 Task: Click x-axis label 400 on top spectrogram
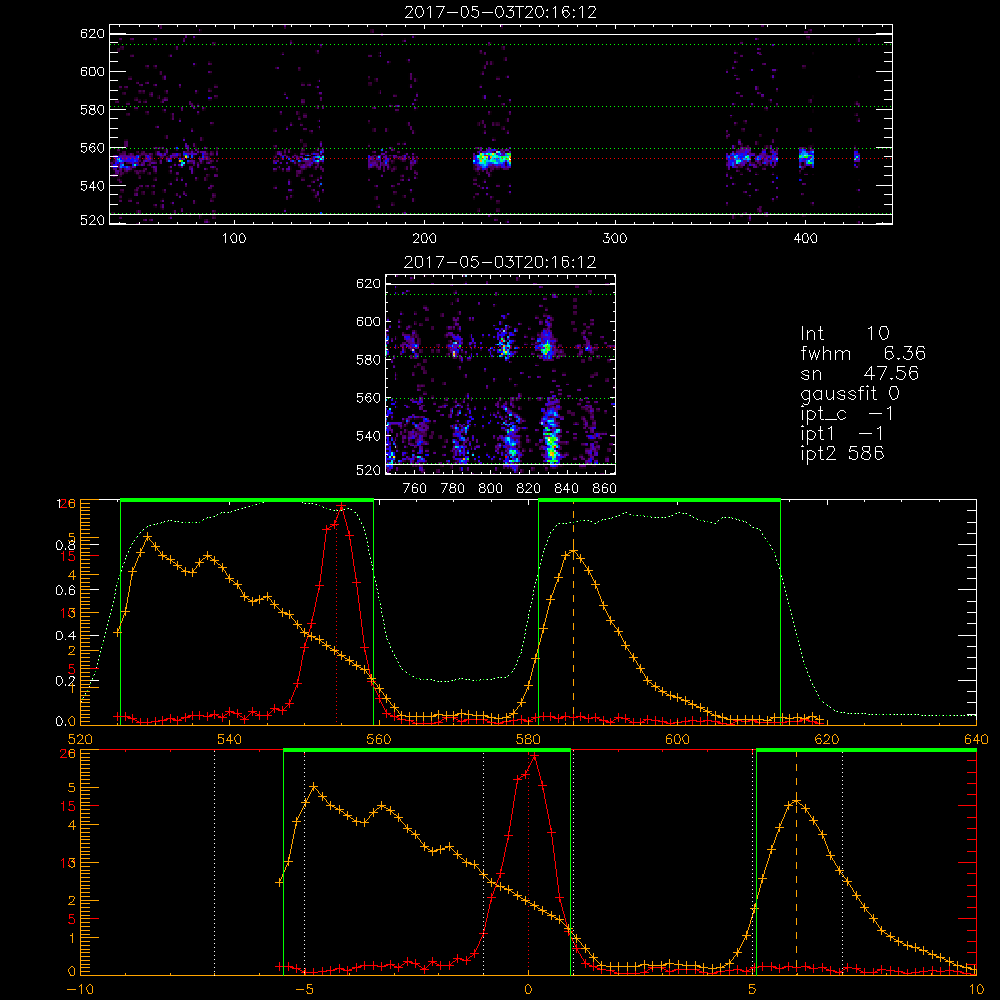coord(805,239)
